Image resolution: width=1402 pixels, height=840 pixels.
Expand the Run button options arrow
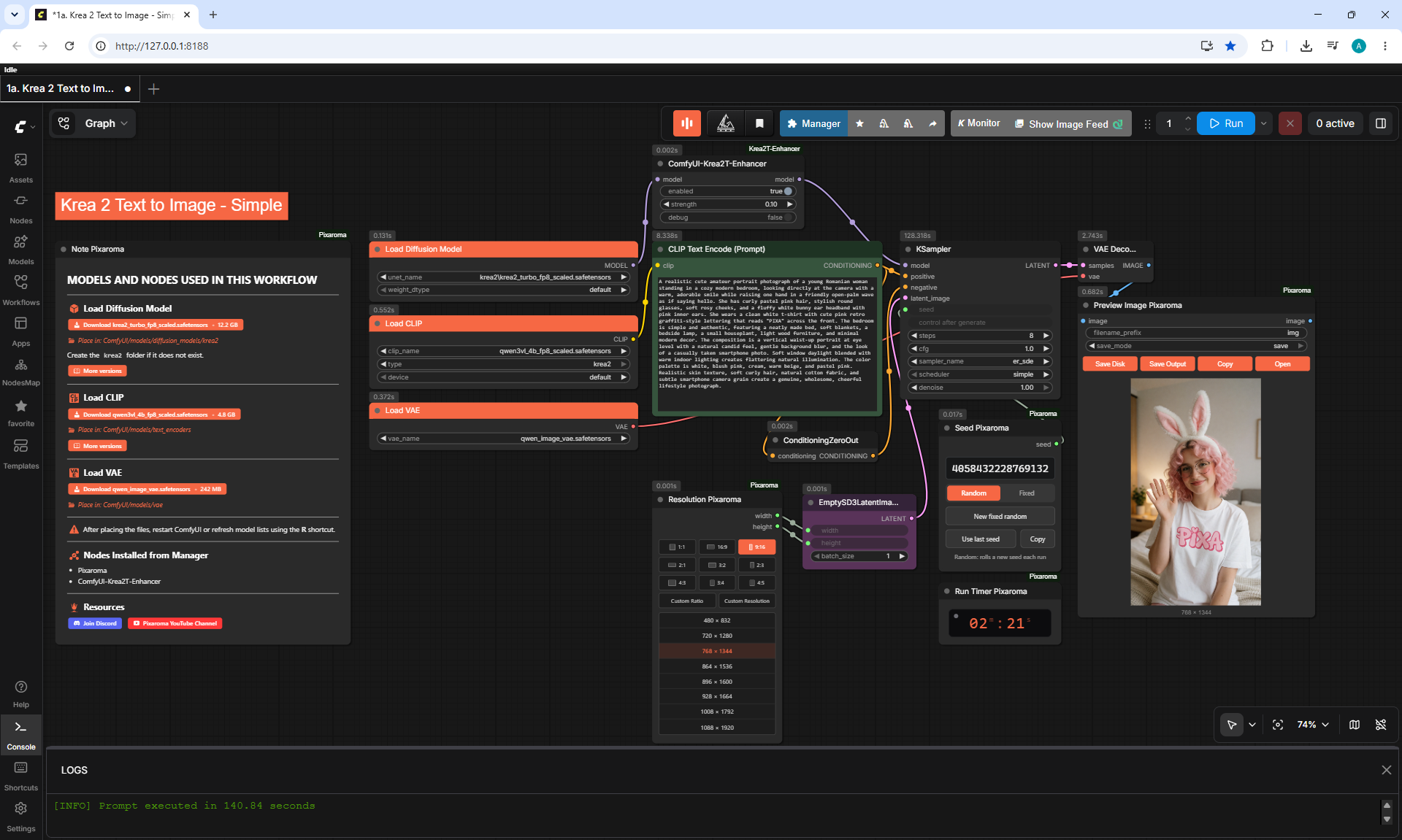1264,123
